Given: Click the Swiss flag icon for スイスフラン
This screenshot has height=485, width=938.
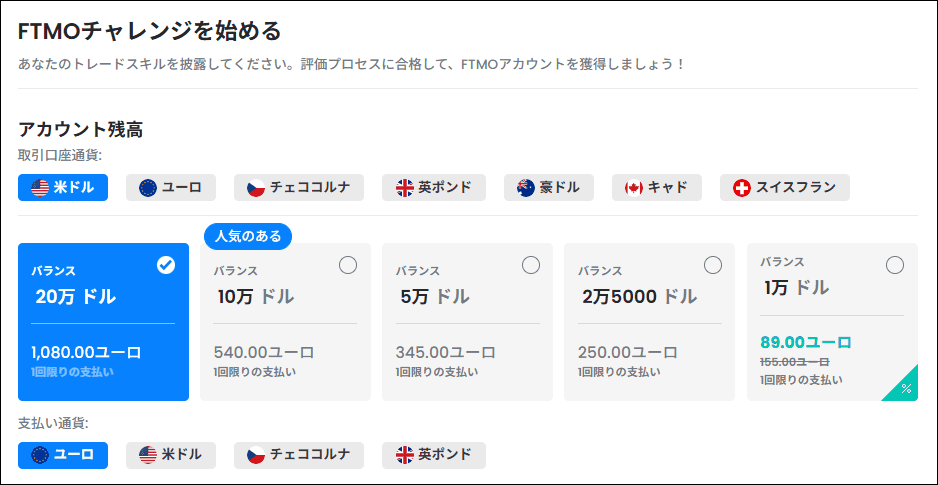Looking at the screenshot, I should coord(742,188).
